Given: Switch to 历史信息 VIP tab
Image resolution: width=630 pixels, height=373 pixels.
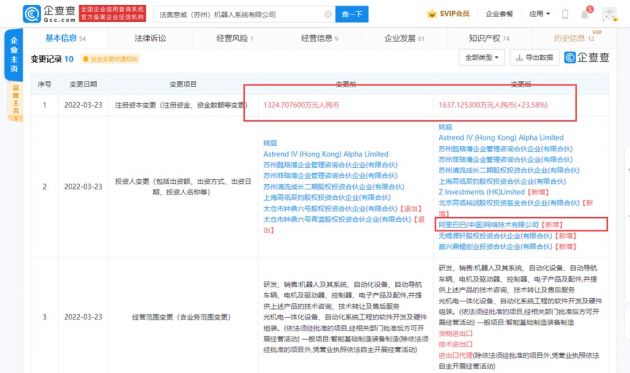Looking at the screenshot, I should [x=574, y=38].
